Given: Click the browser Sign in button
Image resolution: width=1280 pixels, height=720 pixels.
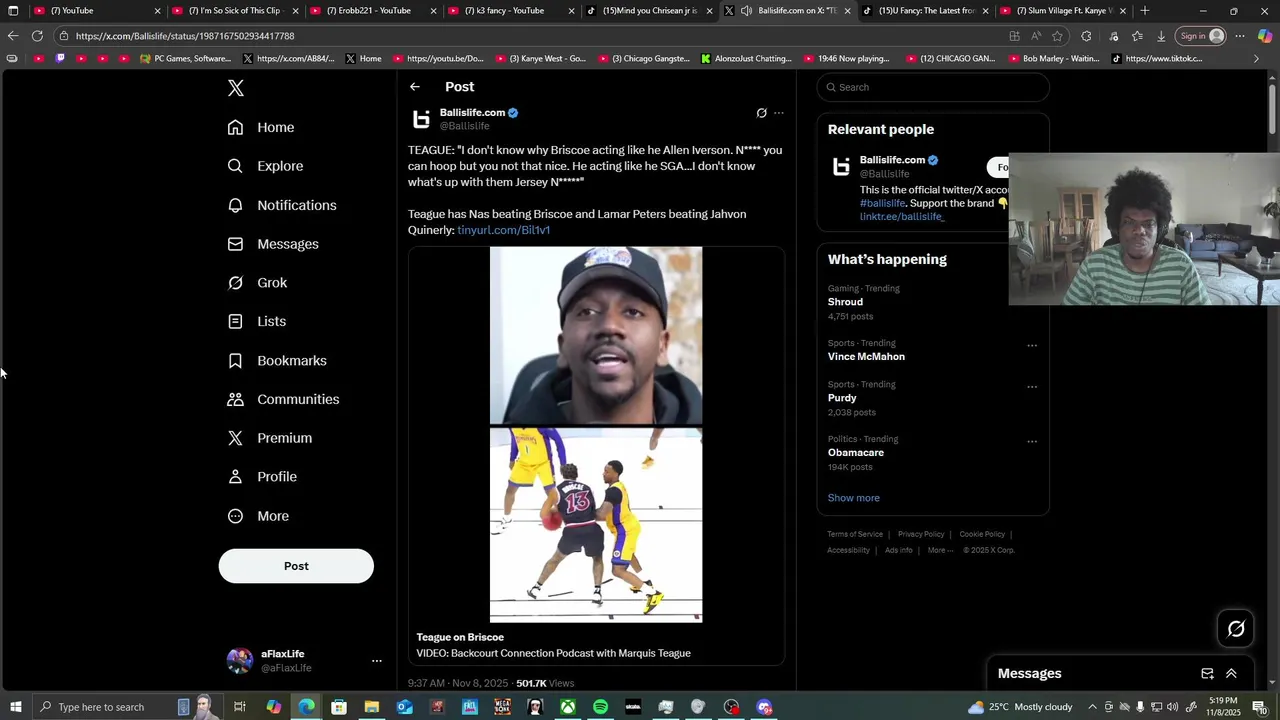Looking at the screenshot, I should click(1201, 36).
